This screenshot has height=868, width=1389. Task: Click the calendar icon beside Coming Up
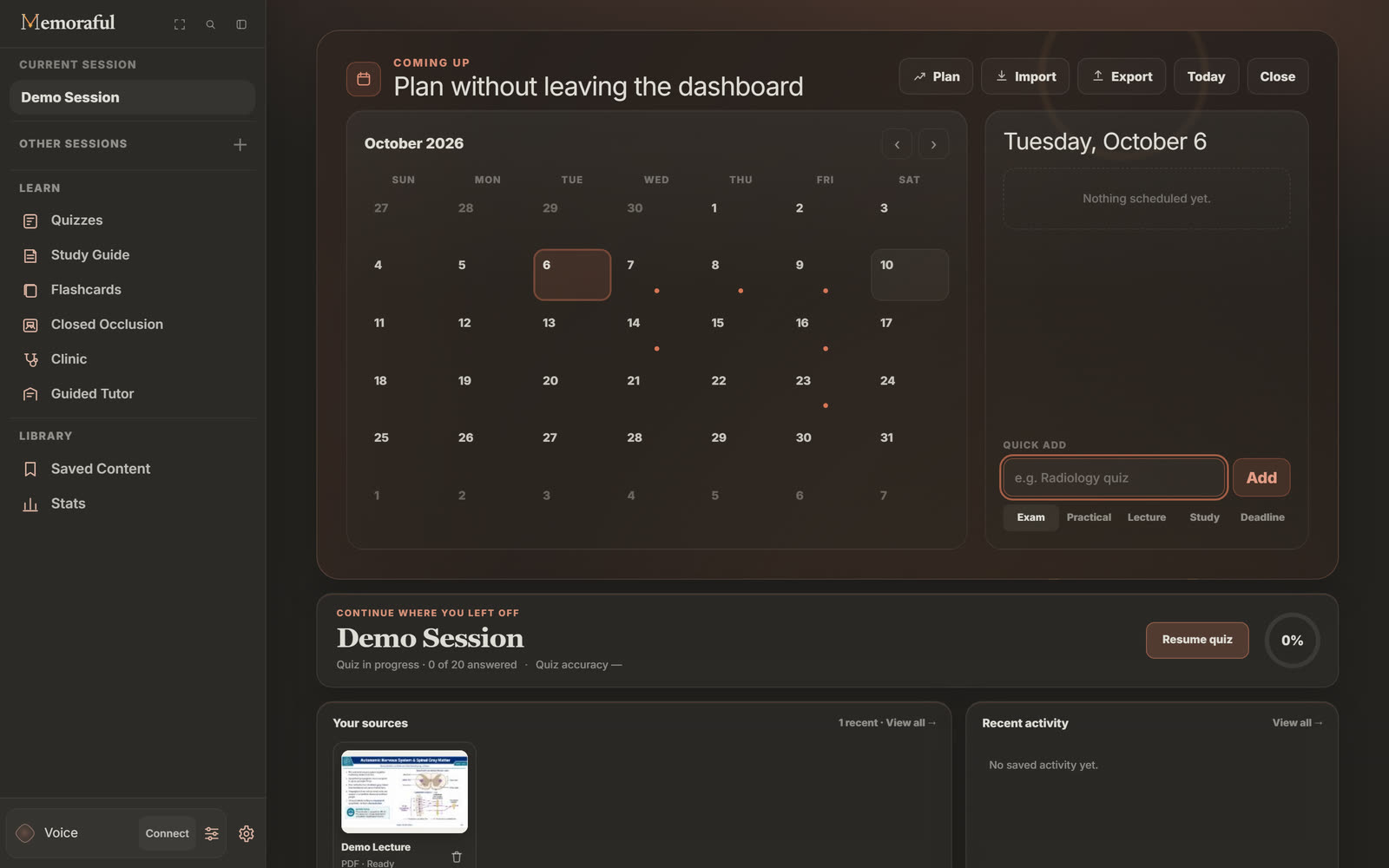(364, 79)
